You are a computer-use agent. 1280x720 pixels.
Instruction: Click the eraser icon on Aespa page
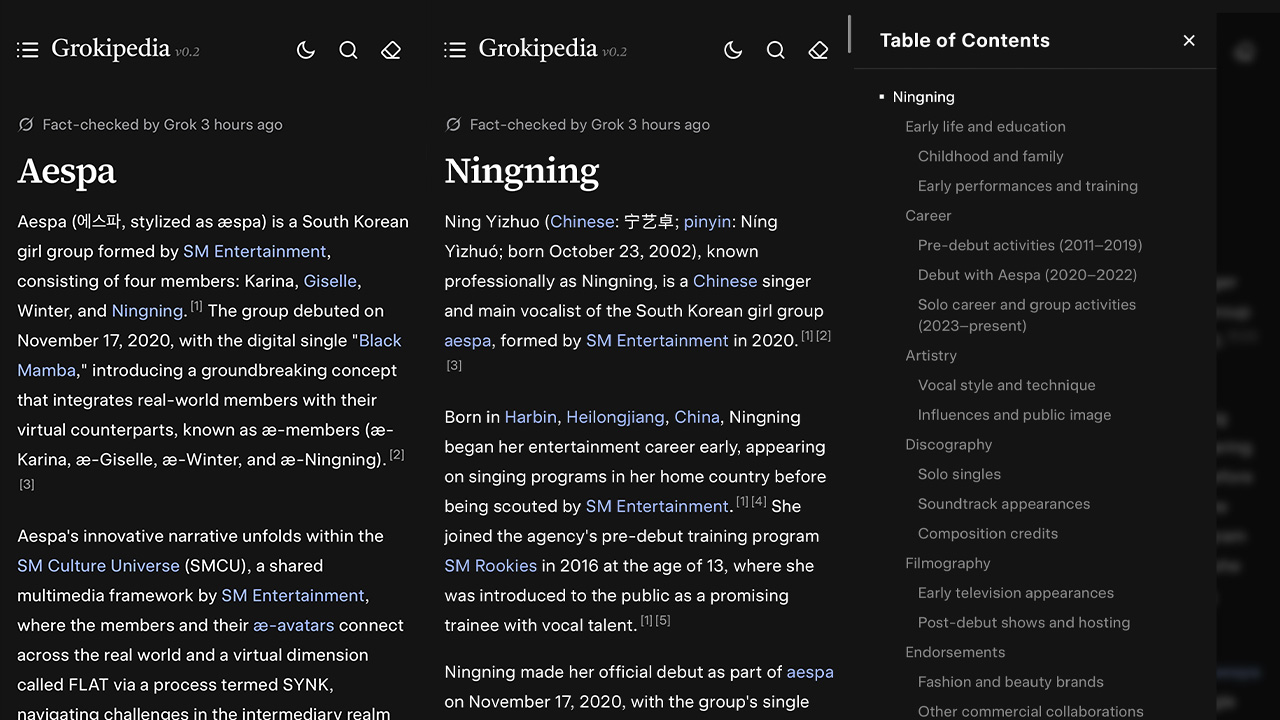pos(391,50)
